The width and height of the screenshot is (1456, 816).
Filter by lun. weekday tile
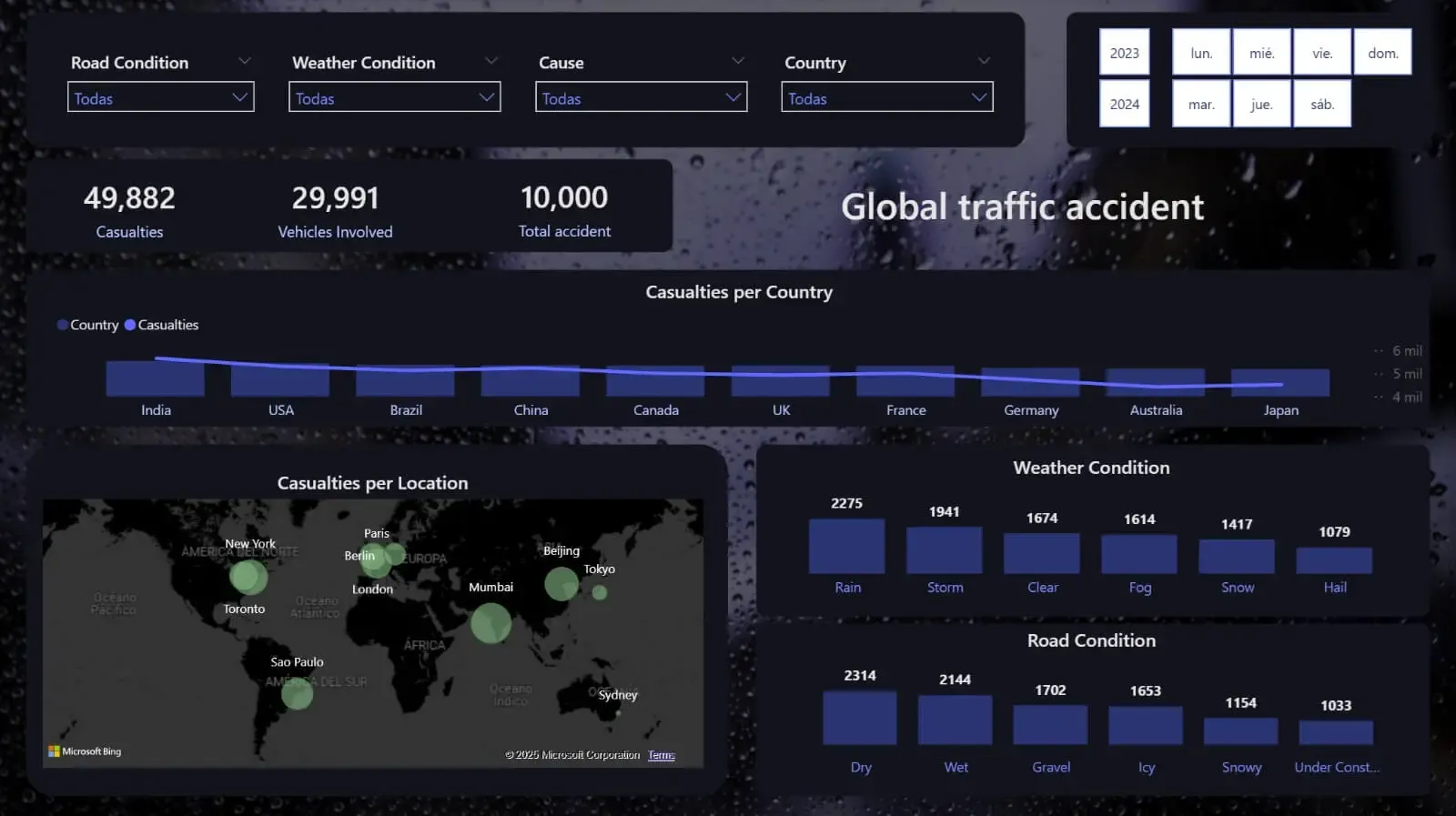click(1201, 52)
